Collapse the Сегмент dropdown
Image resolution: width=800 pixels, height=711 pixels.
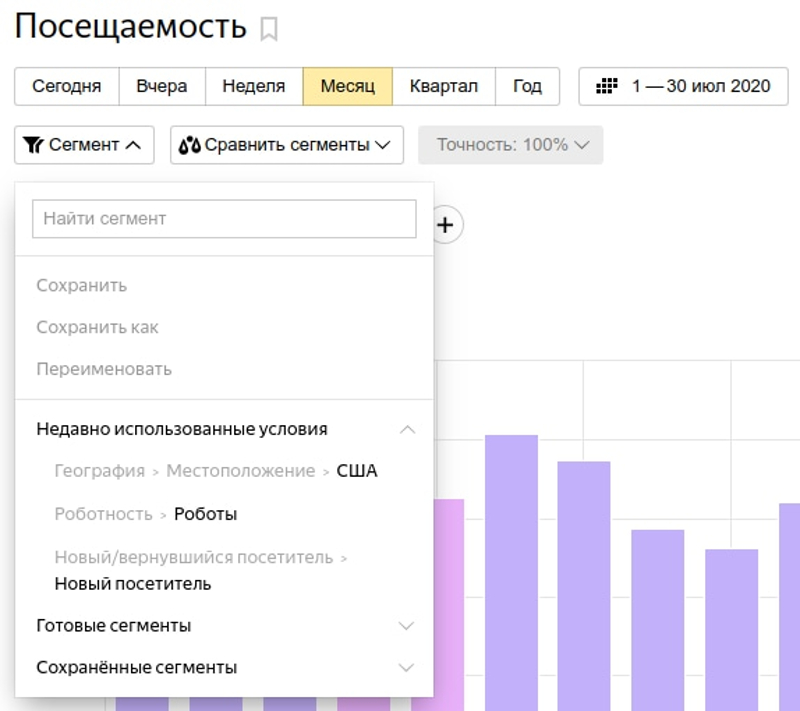coord(84,145)
